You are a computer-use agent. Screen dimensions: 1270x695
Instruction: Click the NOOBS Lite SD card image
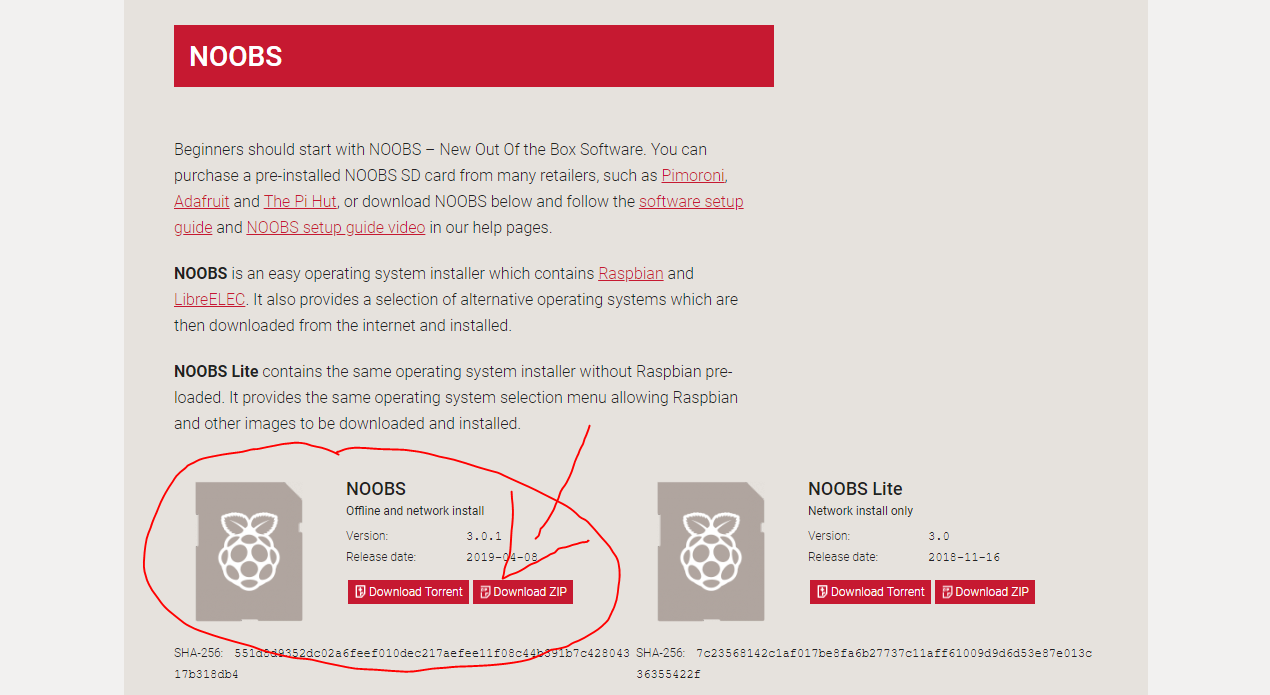tap(711, 551)
